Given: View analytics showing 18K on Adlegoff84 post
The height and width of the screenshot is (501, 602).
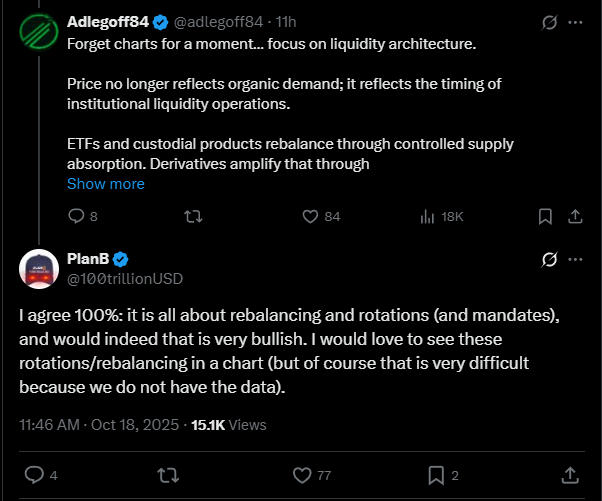Looking at the screenshot, I should (427, 216).
